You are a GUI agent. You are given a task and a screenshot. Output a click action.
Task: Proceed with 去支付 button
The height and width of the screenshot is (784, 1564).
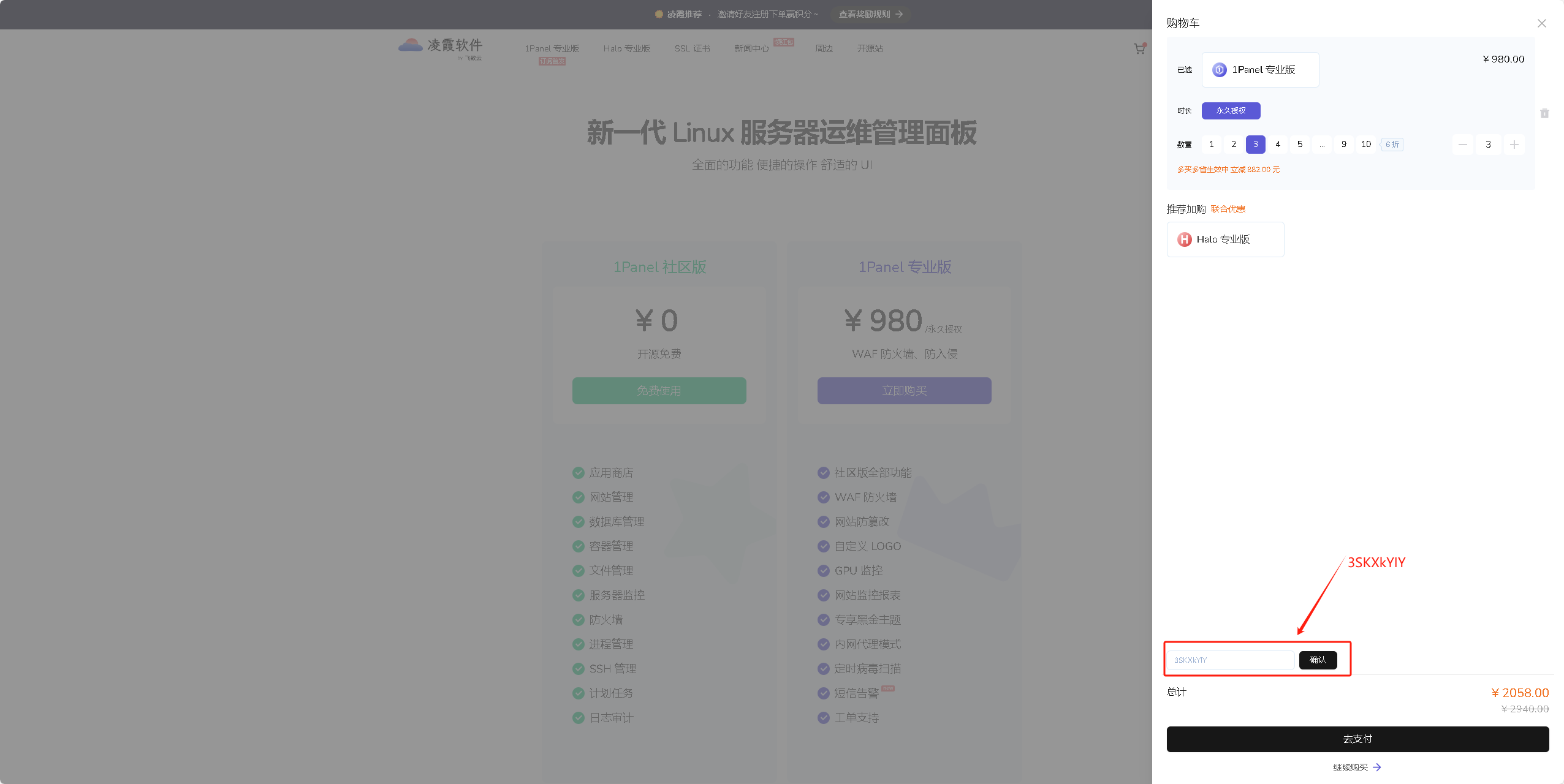click(1357, 739)
